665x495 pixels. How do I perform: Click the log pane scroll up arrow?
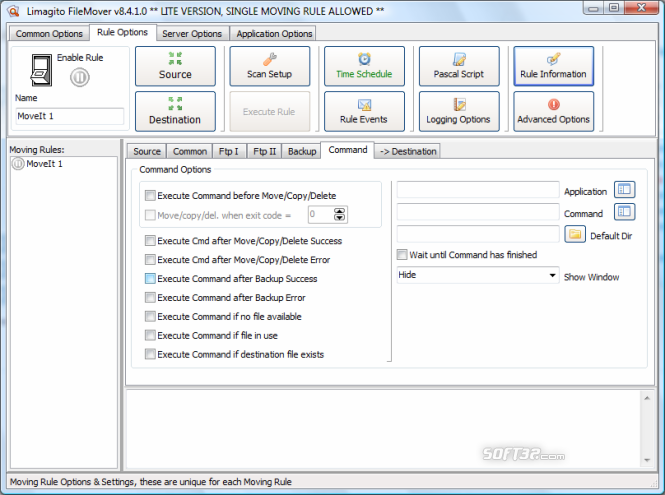point(647,398)
